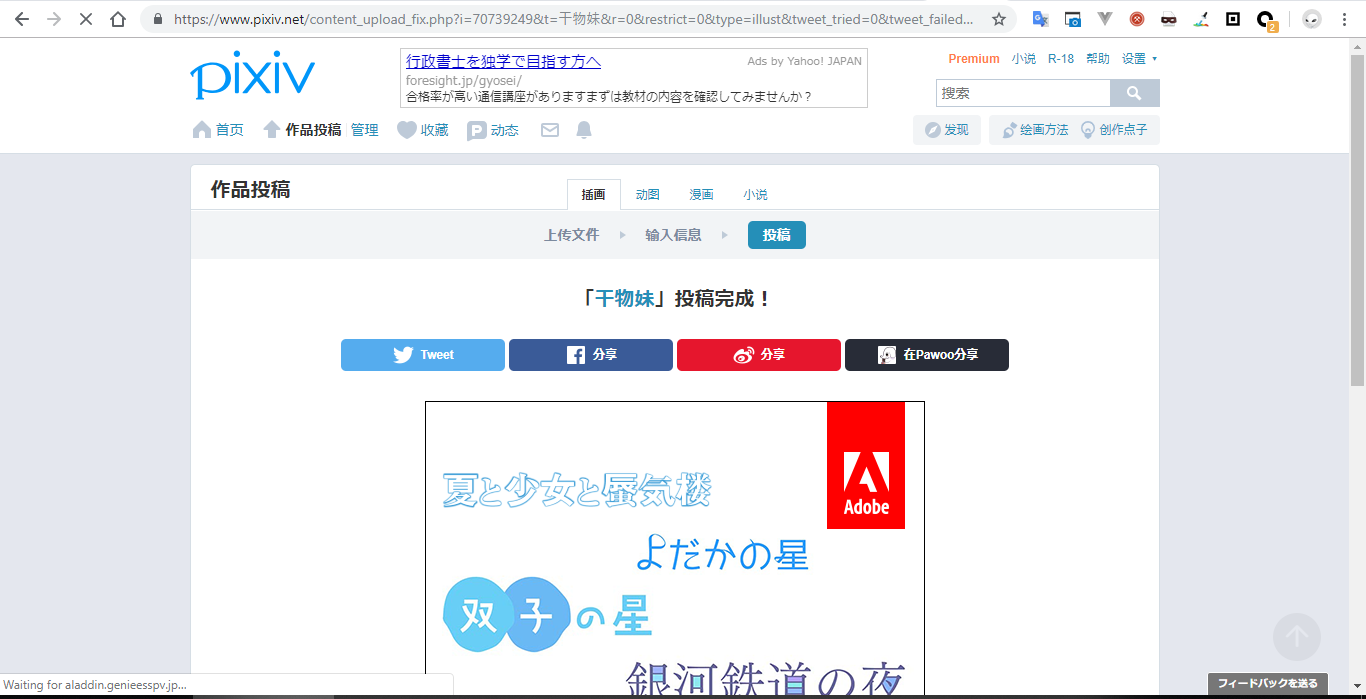The width and height of the screenshot is (1366, 699).
Task: Click the up-arrow icon beside 作品投稿
Action: click(272, 130)
